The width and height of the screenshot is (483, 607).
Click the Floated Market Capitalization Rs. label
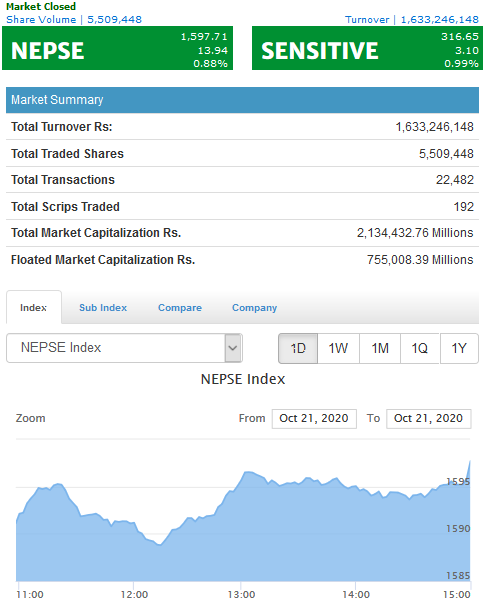coord(103,259)
